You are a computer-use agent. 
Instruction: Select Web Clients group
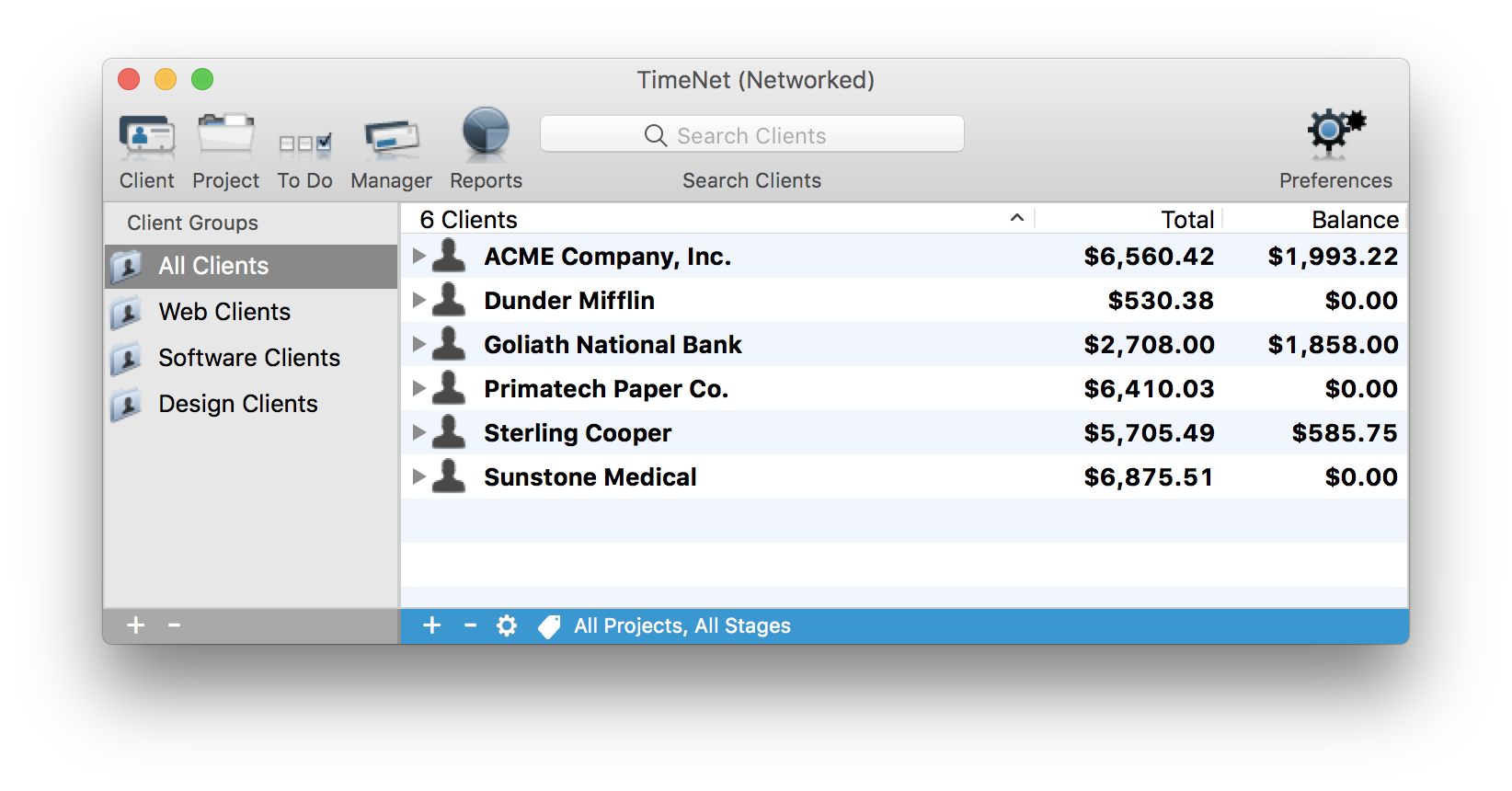tap(251, 313)
